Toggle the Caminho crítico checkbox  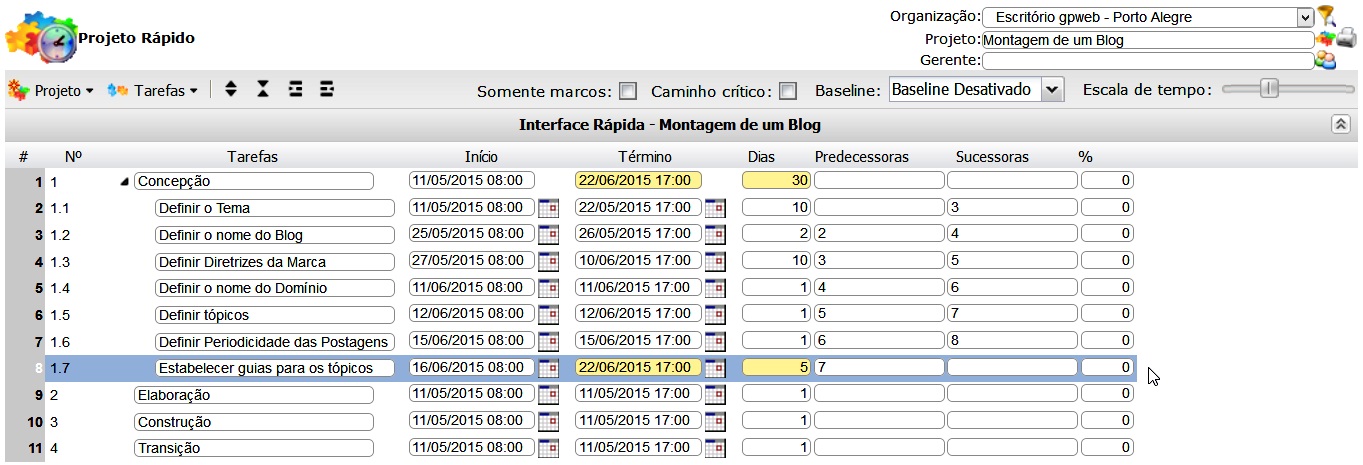(788, 91)
